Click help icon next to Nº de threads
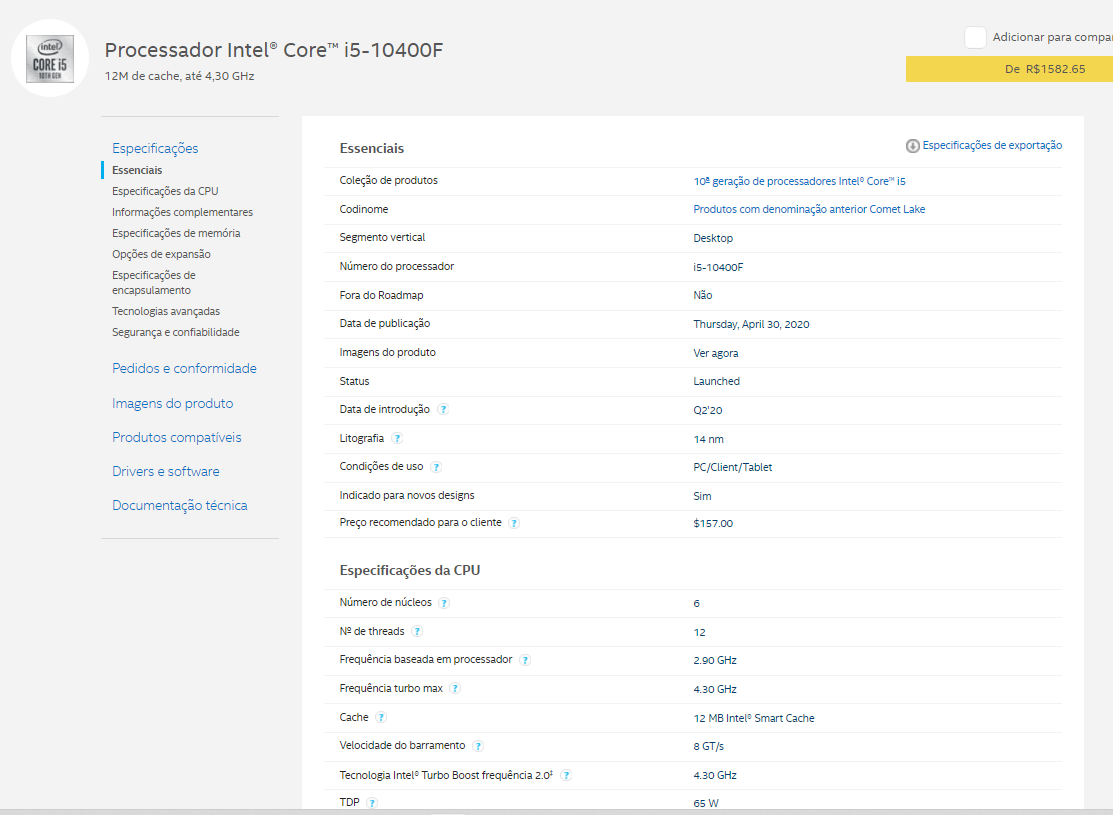Screen dimensions: 1113x815 [417, 631]
